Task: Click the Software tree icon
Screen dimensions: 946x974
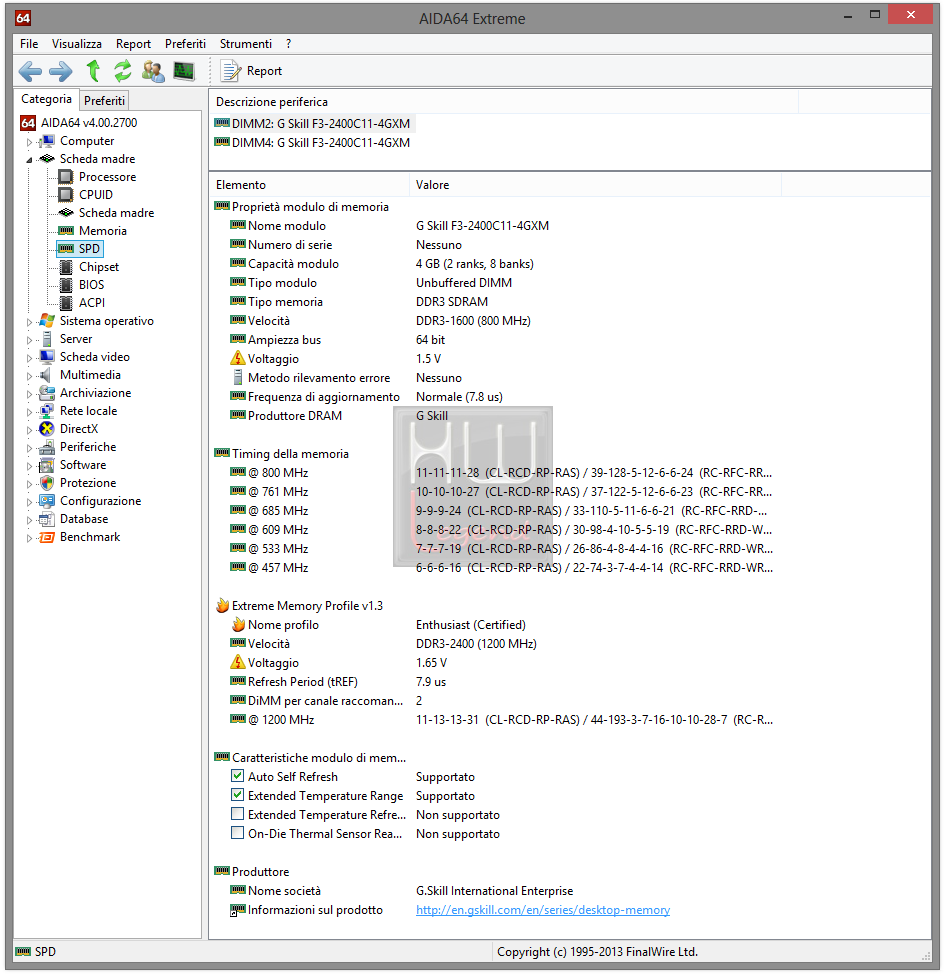Action: click(47, 465)
